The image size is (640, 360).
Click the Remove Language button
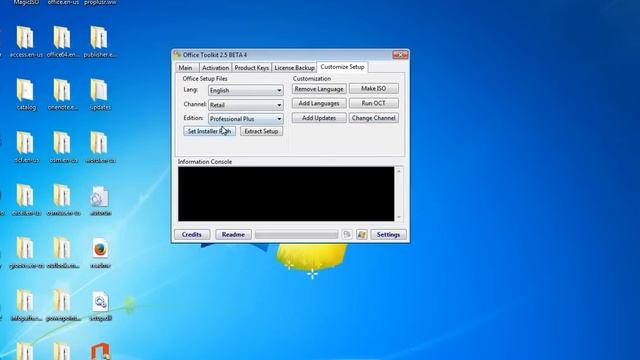click(x=319, y=89)
